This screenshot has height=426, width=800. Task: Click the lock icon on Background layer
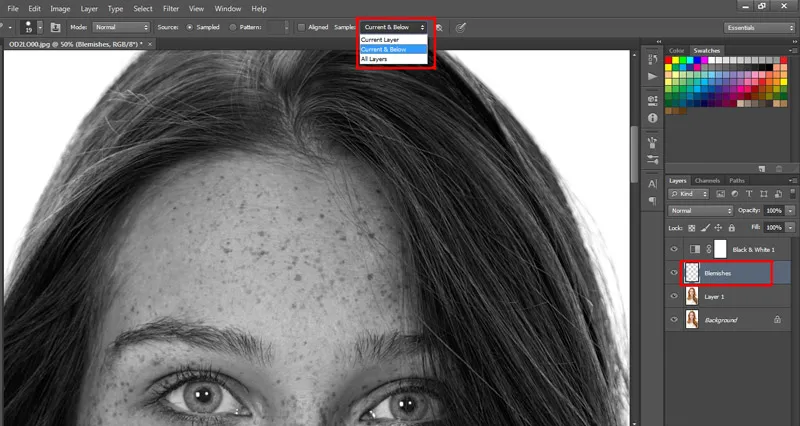(x=777, y=319)
